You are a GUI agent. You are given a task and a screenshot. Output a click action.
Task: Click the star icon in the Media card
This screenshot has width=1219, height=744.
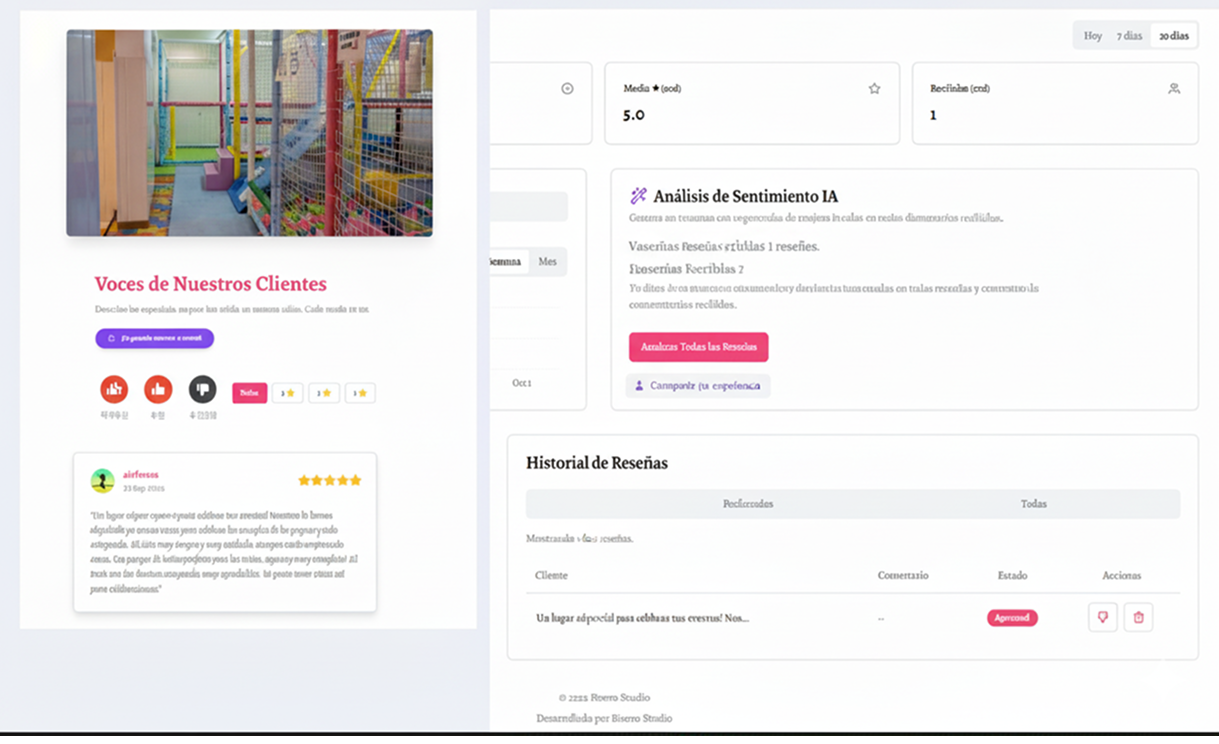coord(874,89)
